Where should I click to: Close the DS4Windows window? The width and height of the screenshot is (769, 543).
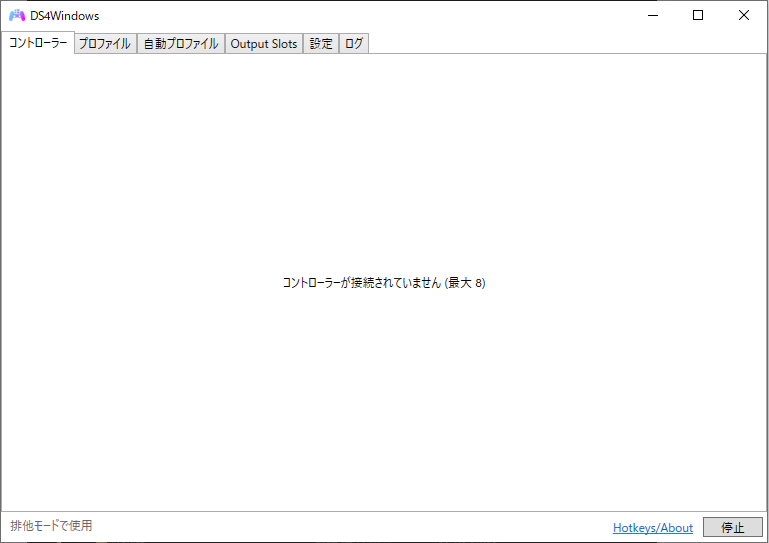click(743, 15)
